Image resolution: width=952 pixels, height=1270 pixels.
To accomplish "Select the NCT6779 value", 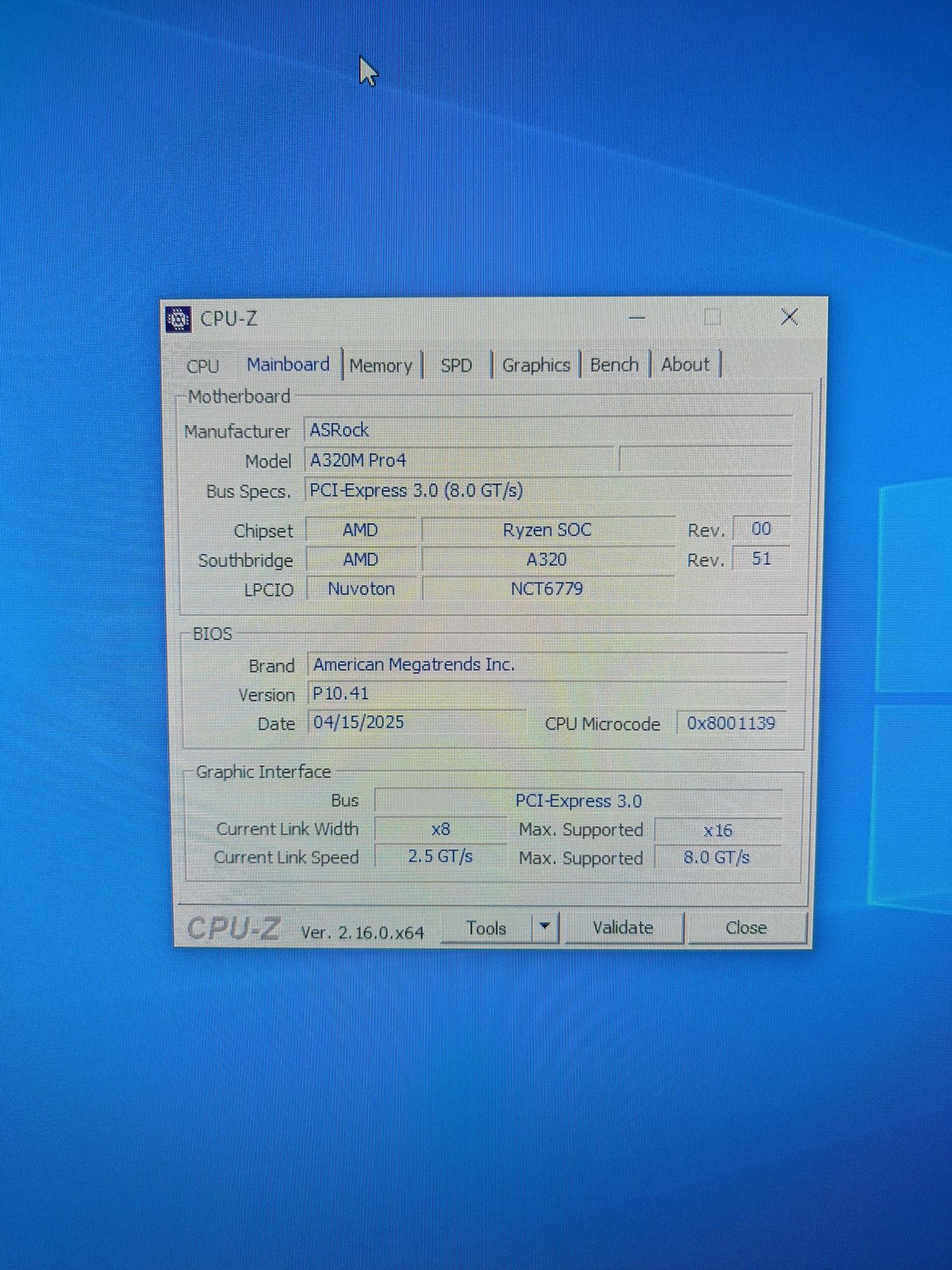I will (547, 589).
